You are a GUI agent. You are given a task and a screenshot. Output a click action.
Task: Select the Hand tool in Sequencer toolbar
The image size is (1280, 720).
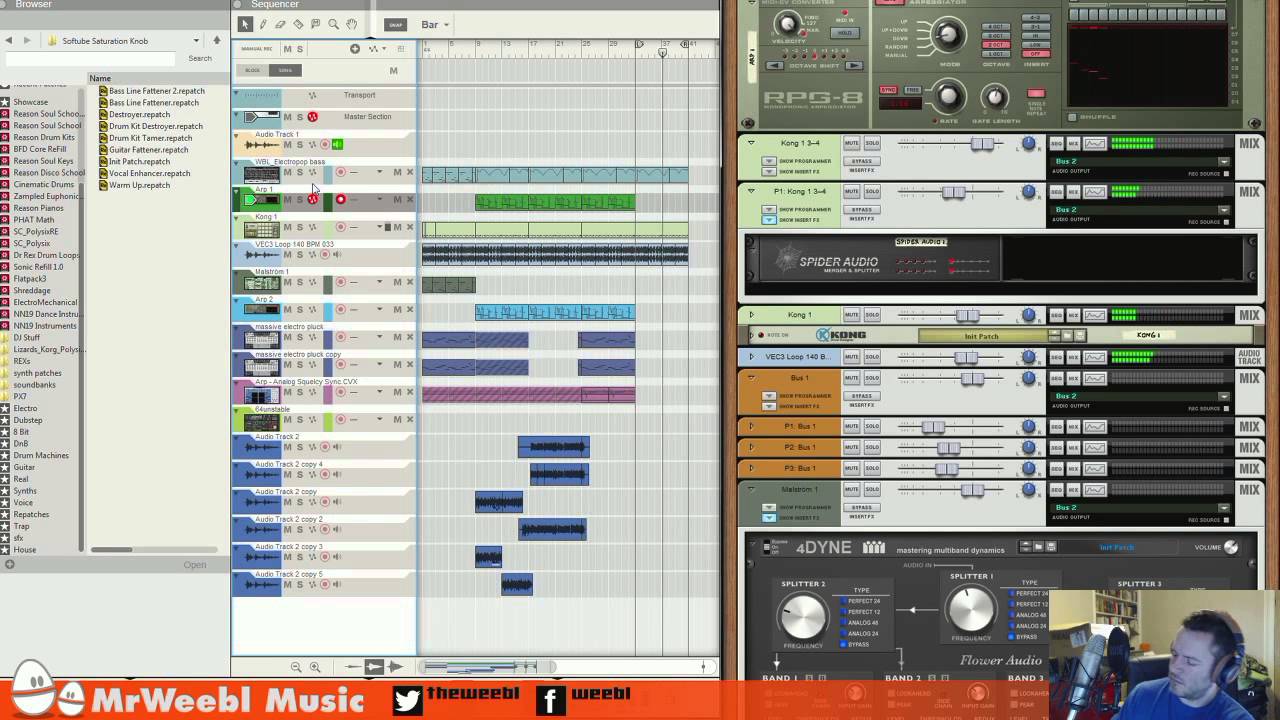coord(352,24)
